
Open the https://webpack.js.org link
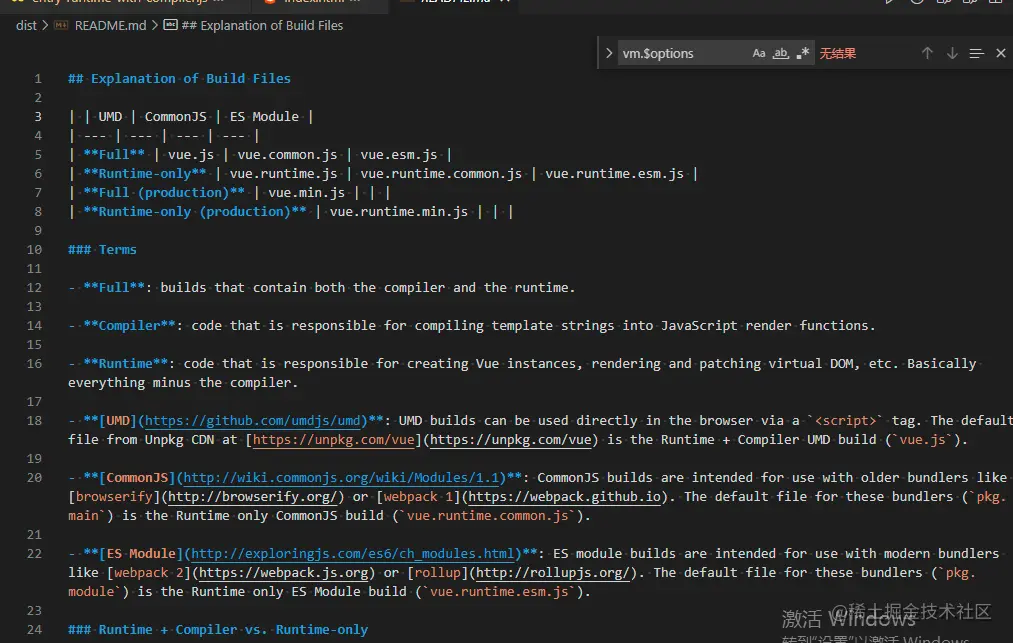(284, 573)
